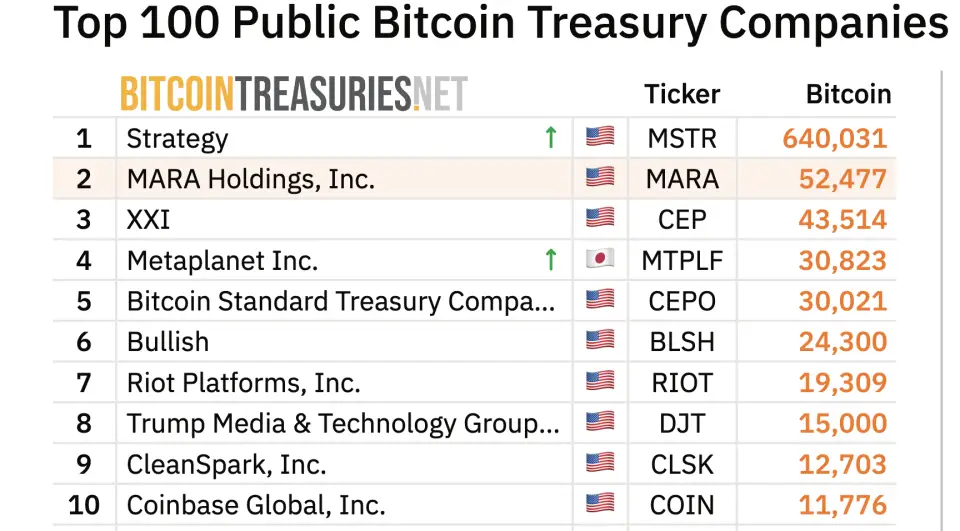Select the CleanSpark, Inc. row name

226,464
